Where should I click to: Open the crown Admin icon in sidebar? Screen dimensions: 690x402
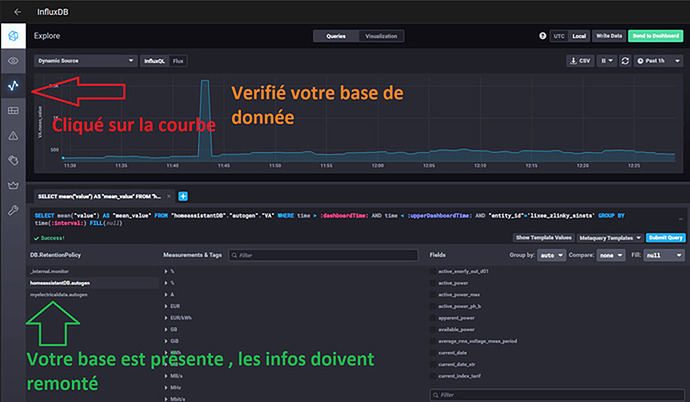(x=13, y=185)
